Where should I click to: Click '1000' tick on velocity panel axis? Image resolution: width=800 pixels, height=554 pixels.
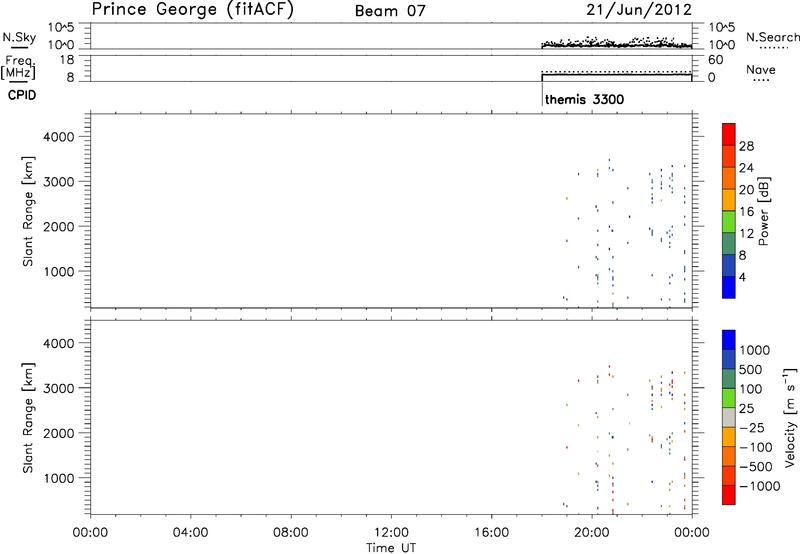(x=58, y=478)
